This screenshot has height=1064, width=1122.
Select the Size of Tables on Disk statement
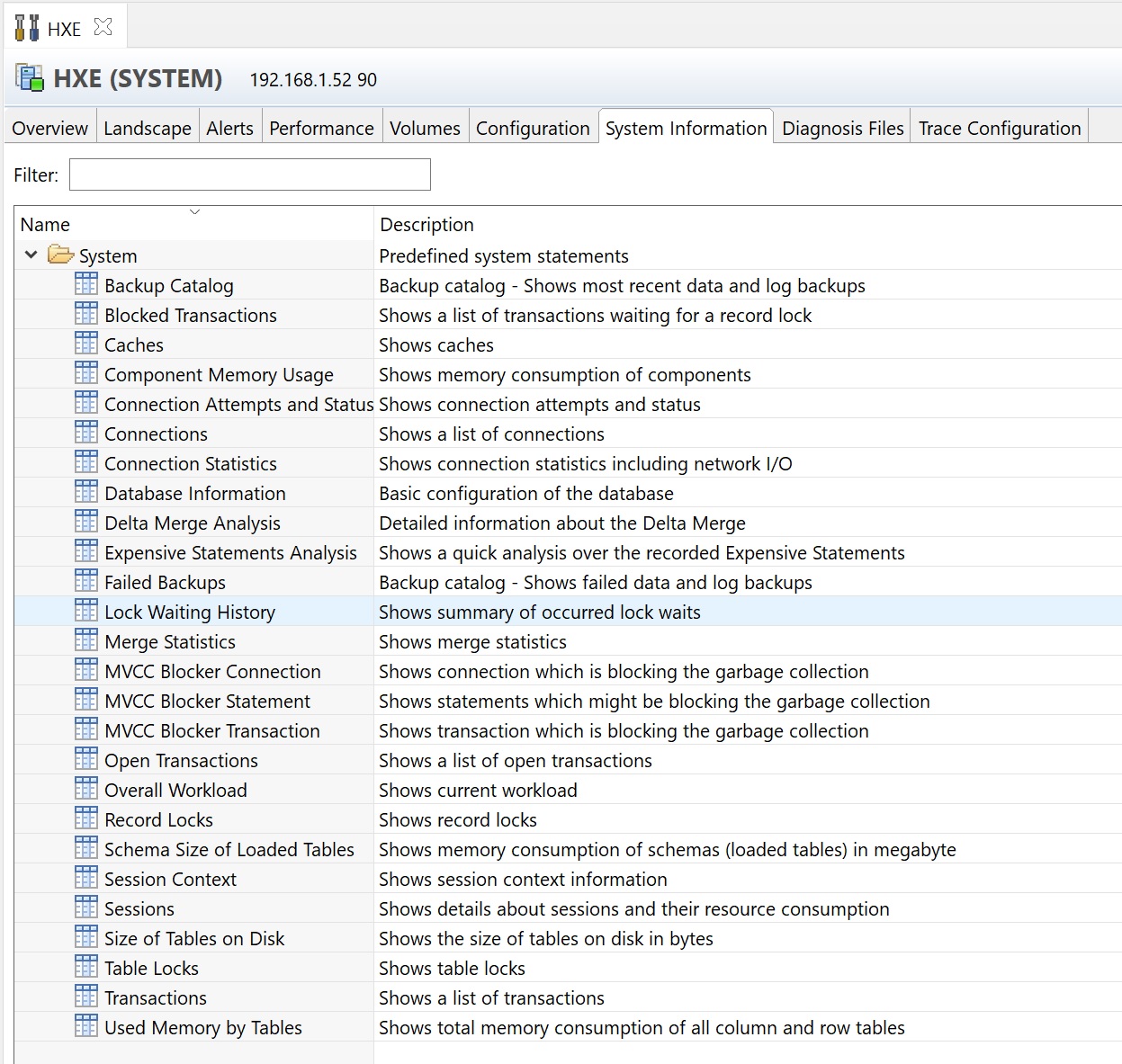(193, 939)
